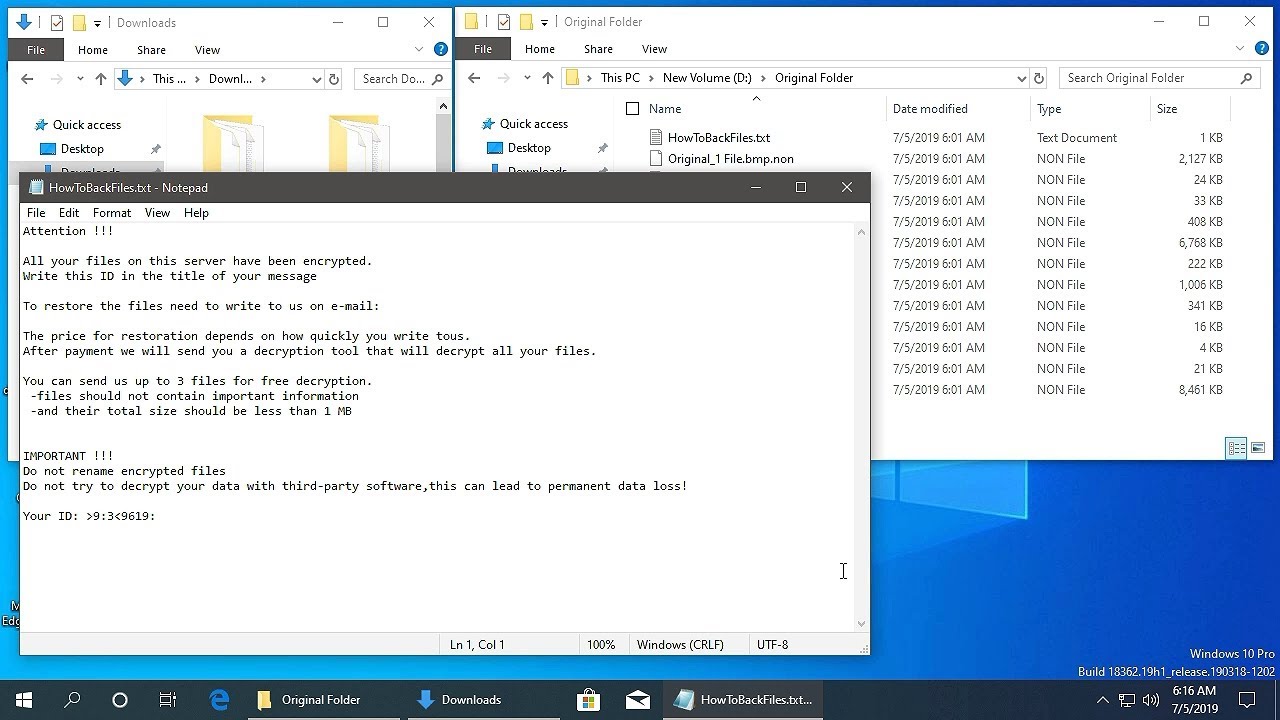The width and height of the screenshot is (1280, 720).
Task: Go up one level in Downloads window
Action: click(x=100, y=79)
